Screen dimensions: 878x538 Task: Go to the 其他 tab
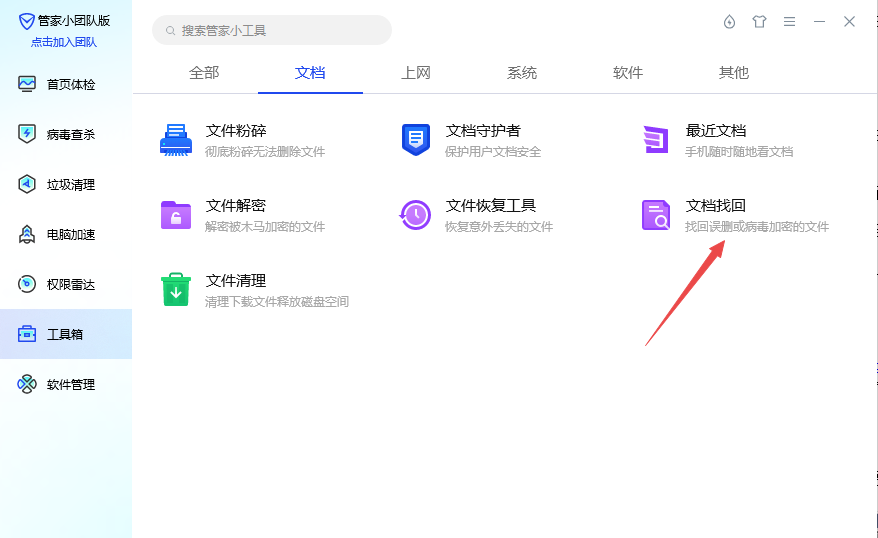[734, 73]
